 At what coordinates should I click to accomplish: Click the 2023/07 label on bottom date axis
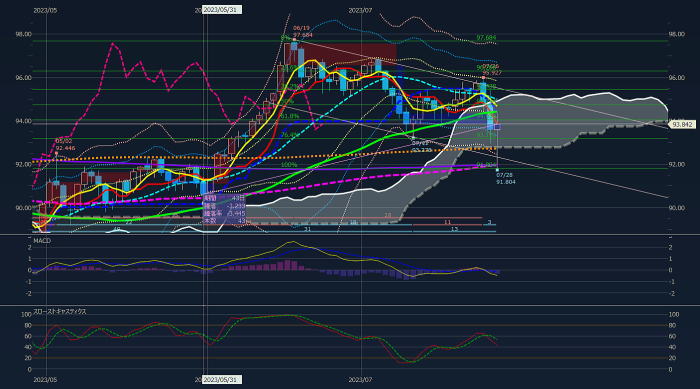[x=360, y=380]
